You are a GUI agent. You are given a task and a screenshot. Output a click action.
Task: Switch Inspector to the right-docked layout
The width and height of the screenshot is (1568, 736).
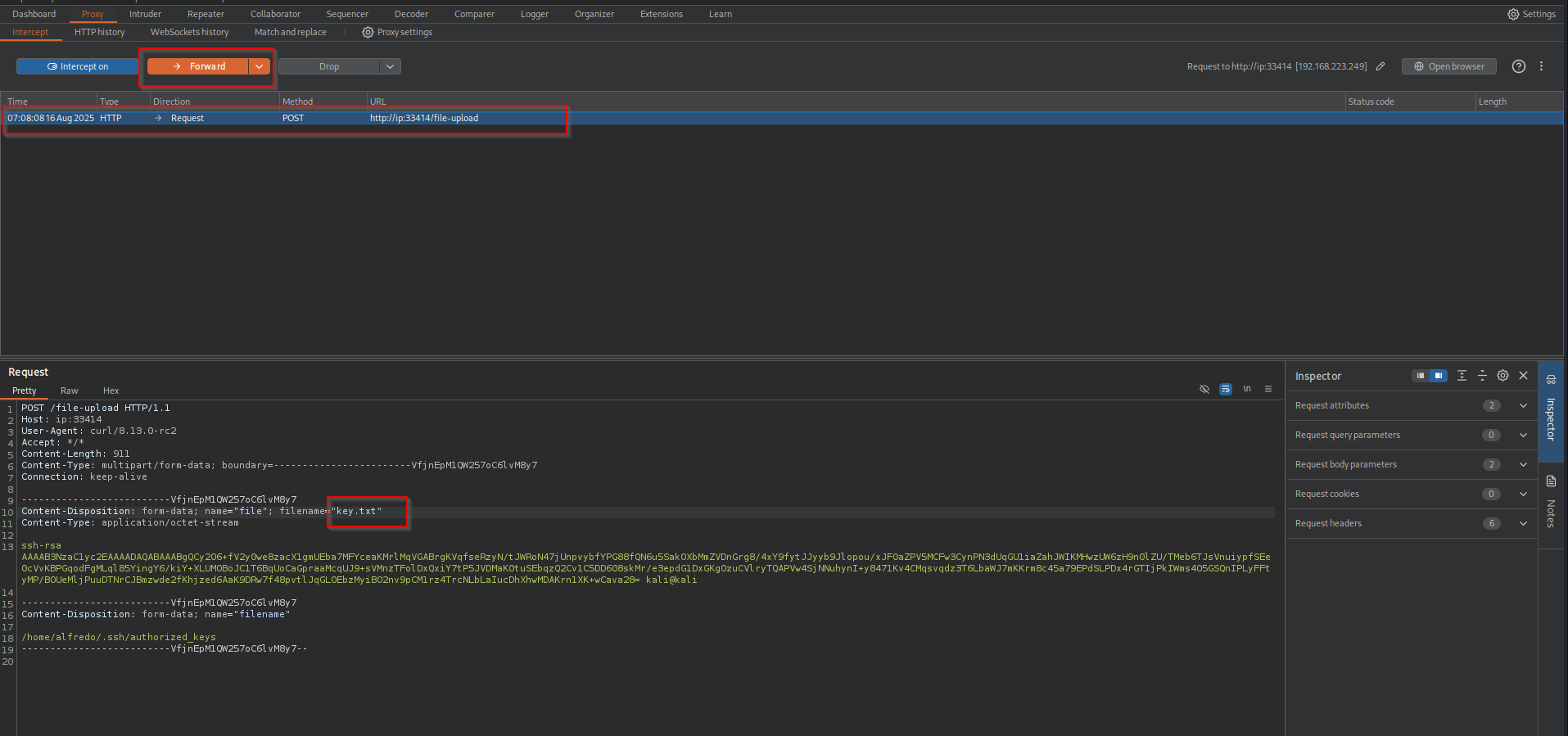[1439, 376]
